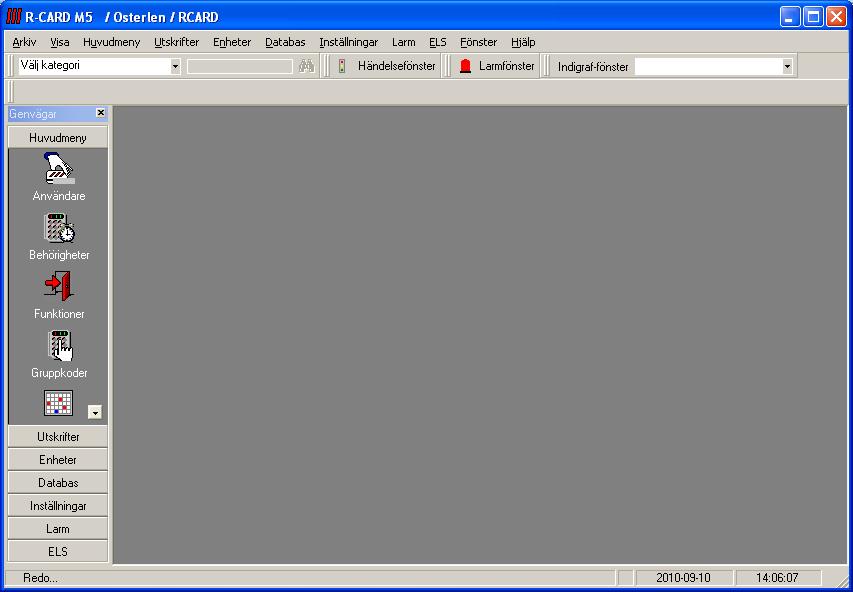Close the R-CARD M5 window
This screenshot has width=853, height=592.
[x=836, y=17]
